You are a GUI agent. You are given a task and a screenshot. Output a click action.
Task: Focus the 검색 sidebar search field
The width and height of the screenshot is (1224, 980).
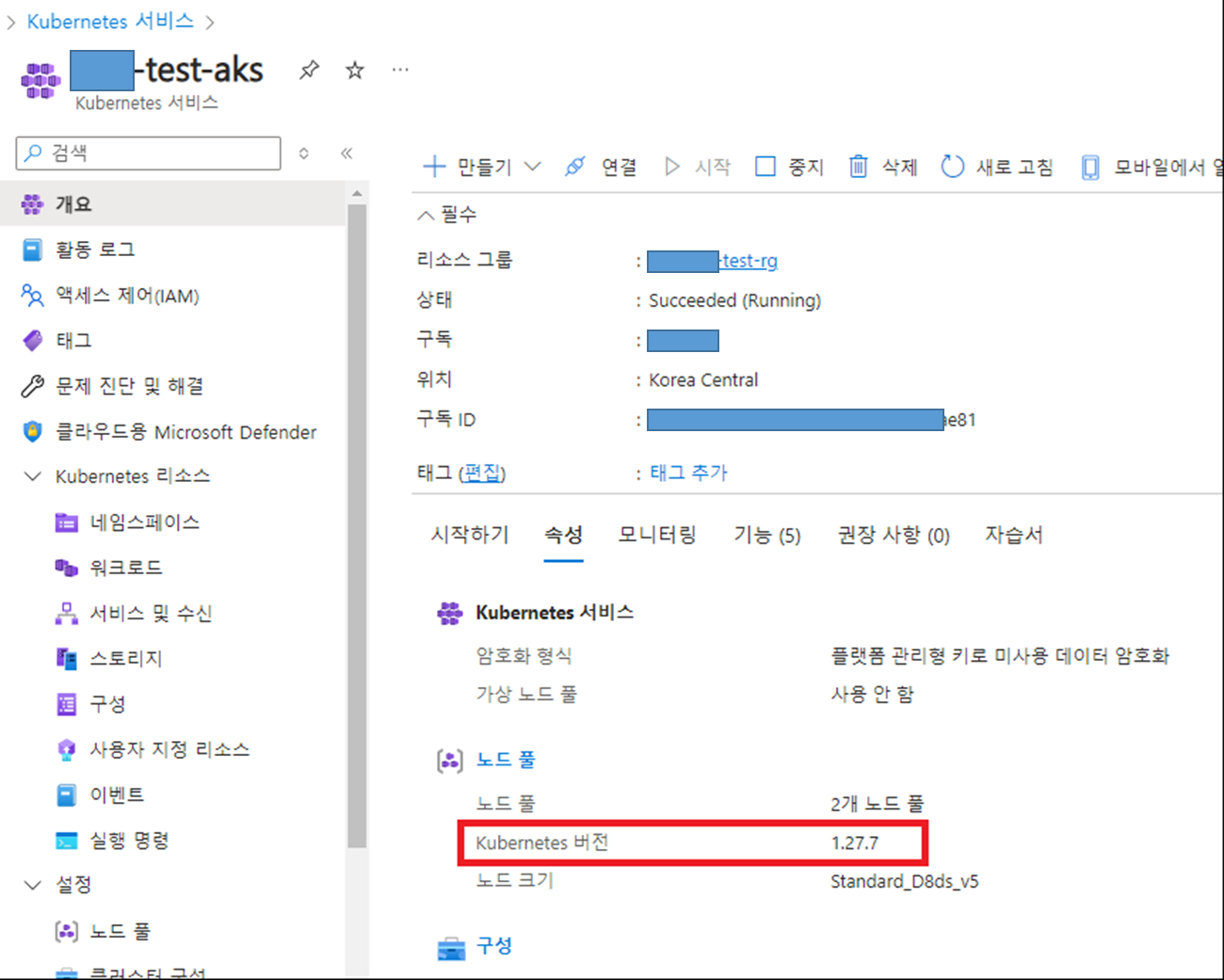(149, 153)
